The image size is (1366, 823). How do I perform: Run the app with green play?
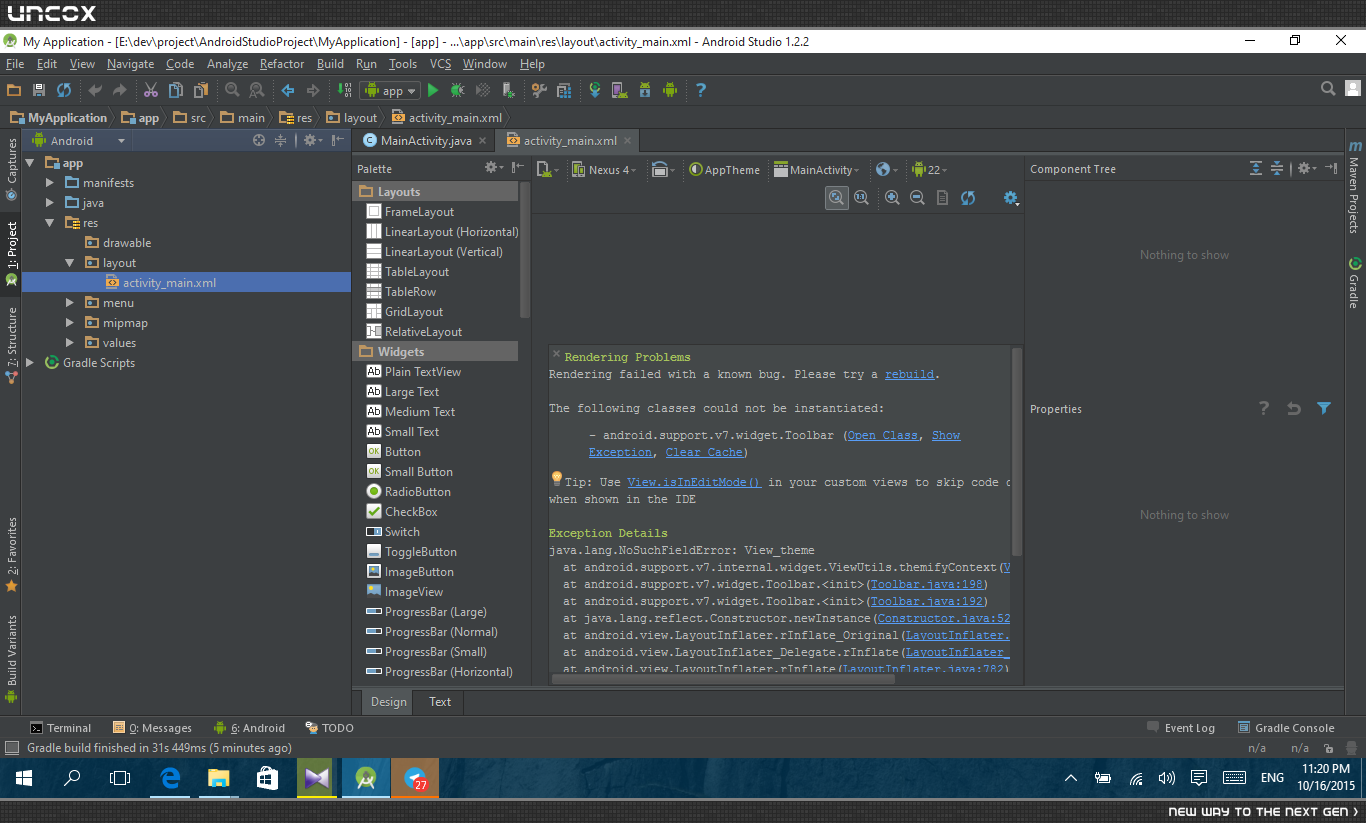[x=433, y=90]
